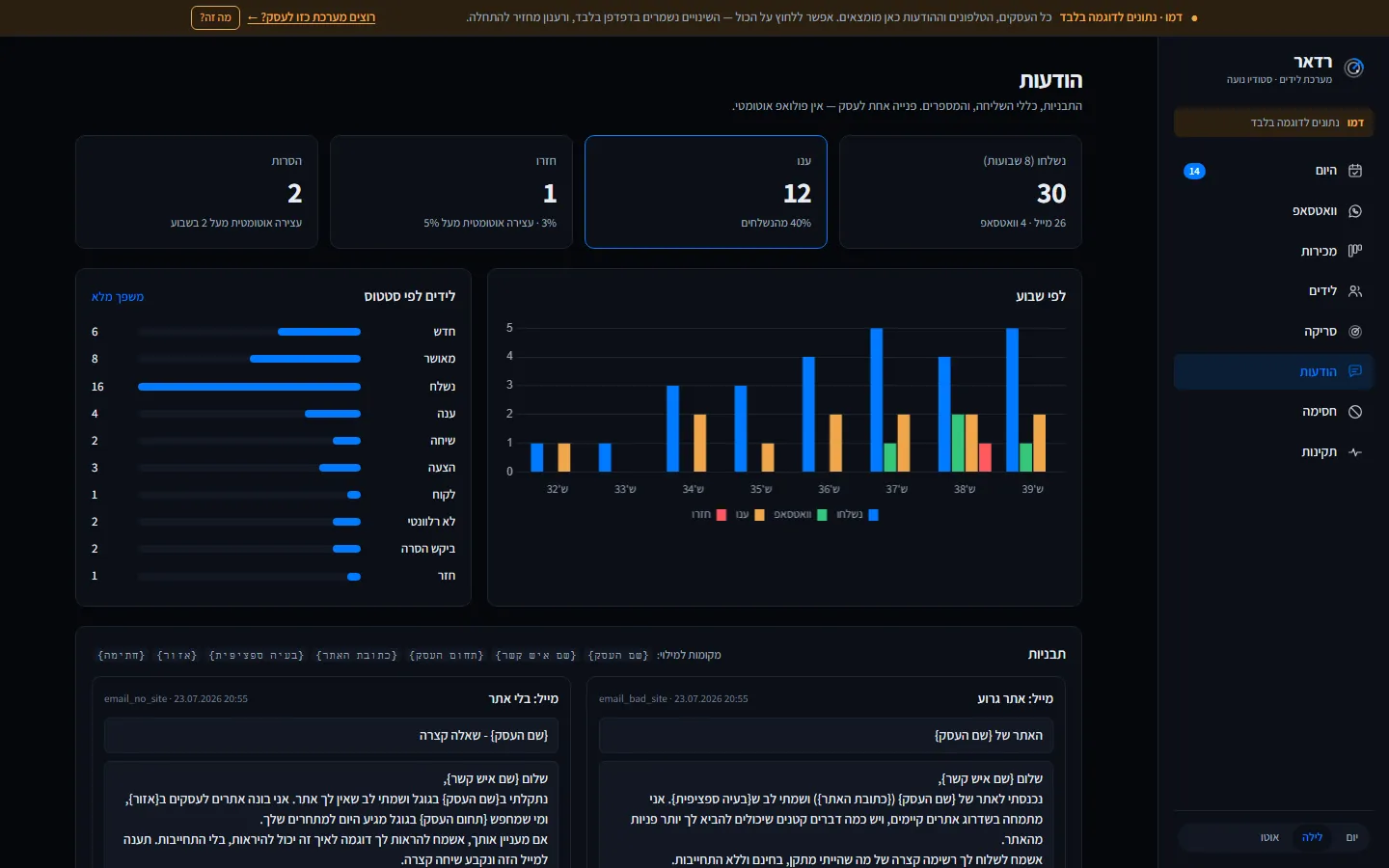
Task: Edit the subject field האתר של {שם העסק}
Action: [827, 736]
